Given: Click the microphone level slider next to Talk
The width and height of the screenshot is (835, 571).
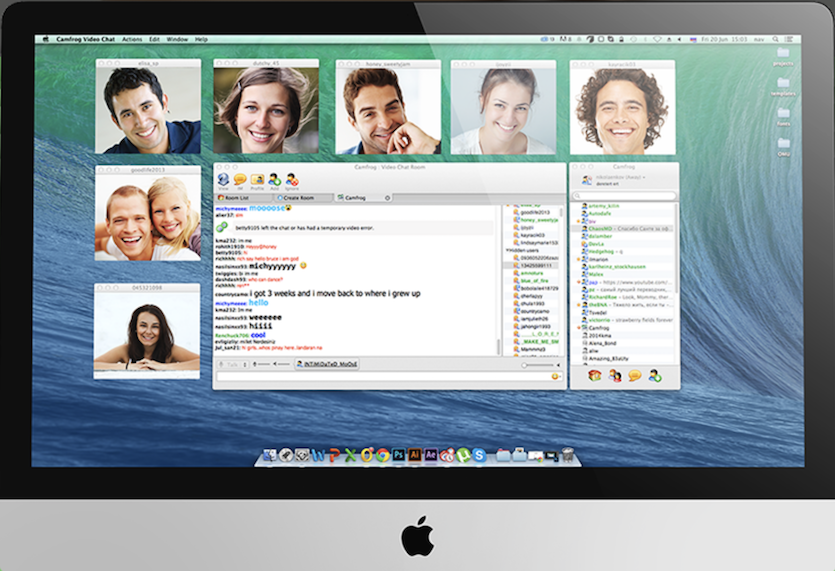Looking at the screenshot, I should [261, 364].
